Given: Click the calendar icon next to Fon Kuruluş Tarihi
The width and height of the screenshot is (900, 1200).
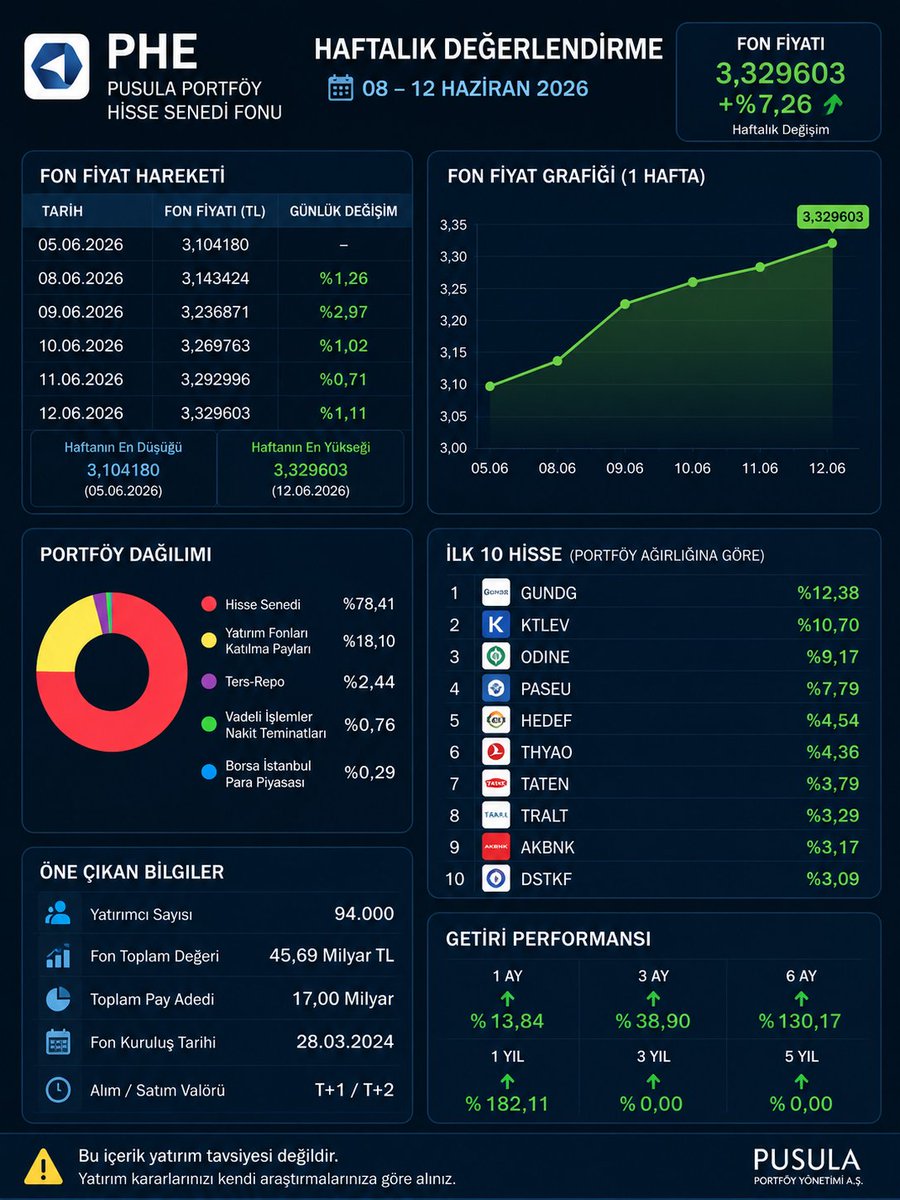Looking at the screenshot, I should click(58, 1042).
